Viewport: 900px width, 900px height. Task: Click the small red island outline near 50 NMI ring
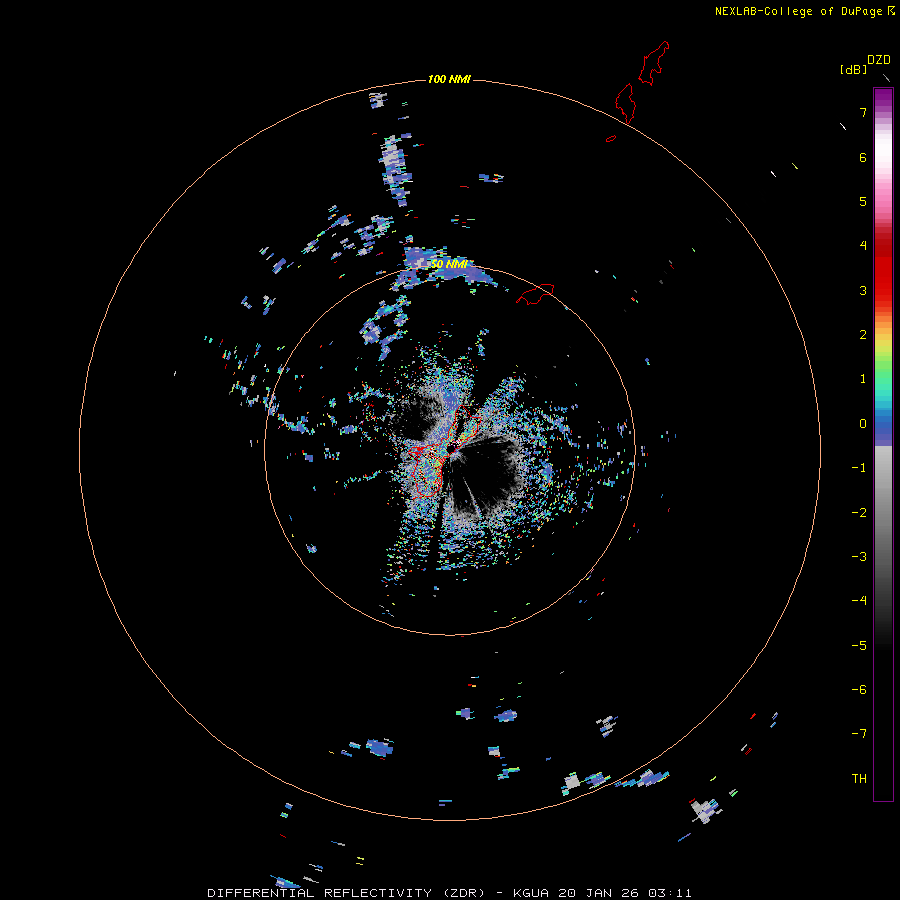click(x=535, y=294)
